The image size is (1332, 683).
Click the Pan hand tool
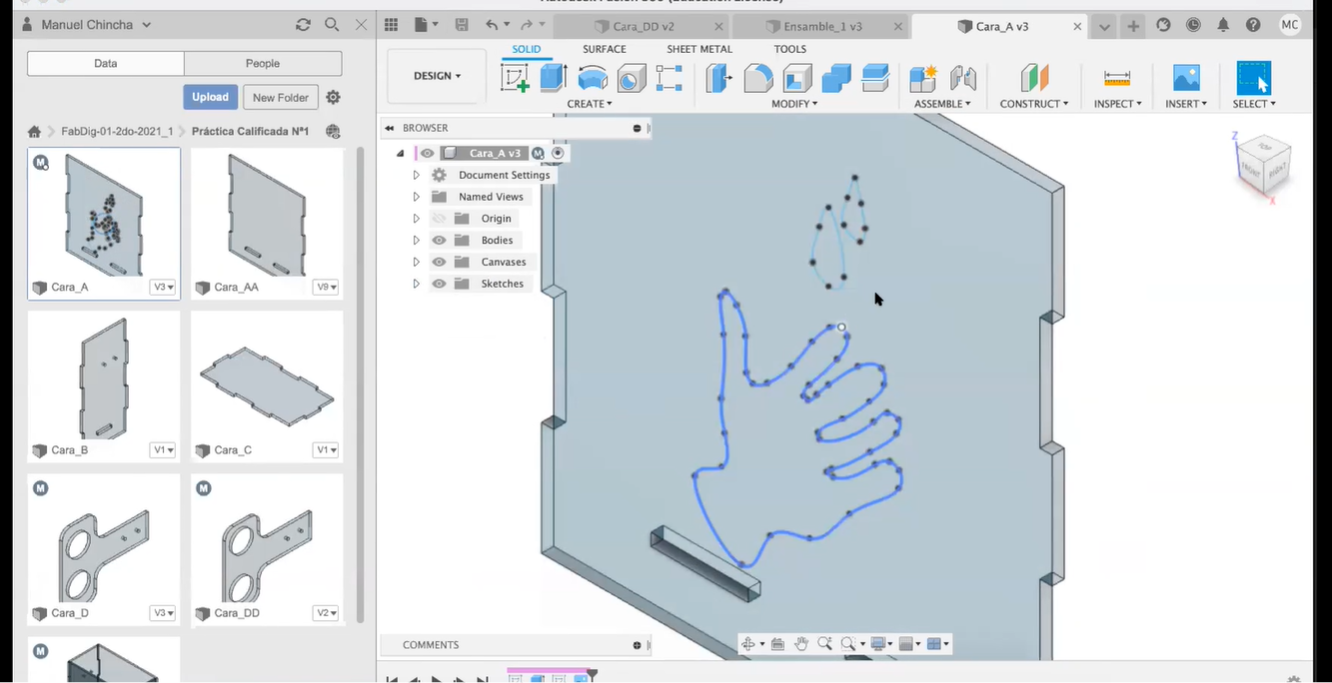(x=801, y=644)
